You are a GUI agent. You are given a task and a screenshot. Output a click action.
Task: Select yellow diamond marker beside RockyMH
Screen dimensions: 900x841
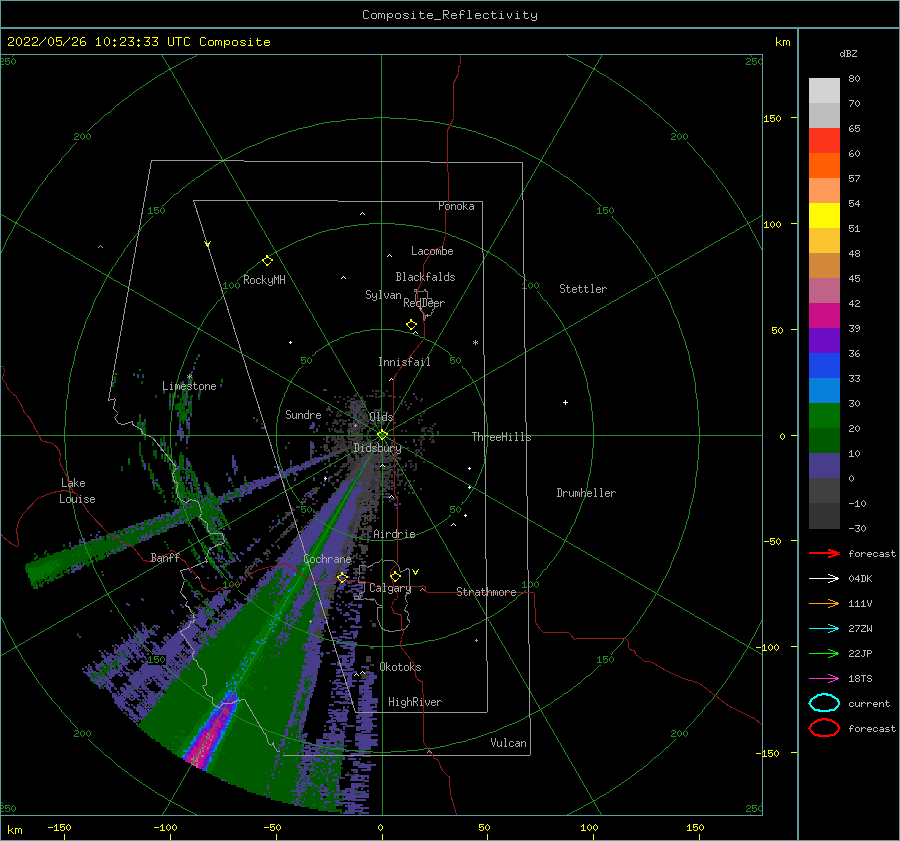coord(267,261)
